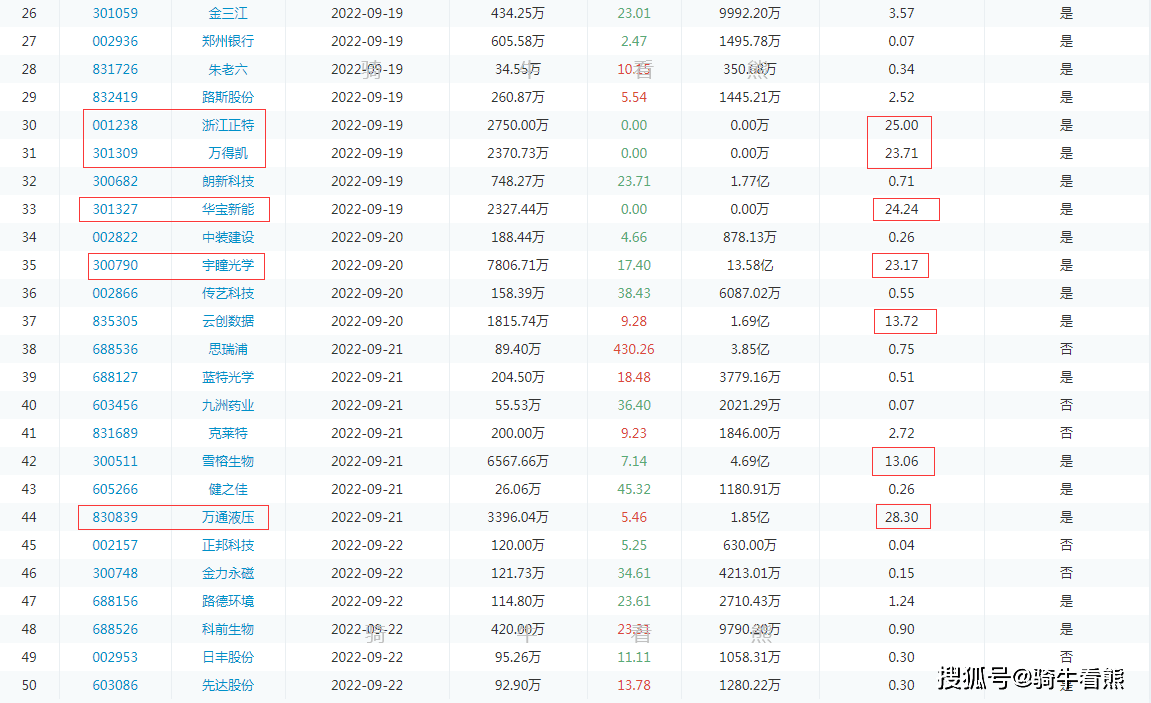Click stock code 001238

[115, 125]
